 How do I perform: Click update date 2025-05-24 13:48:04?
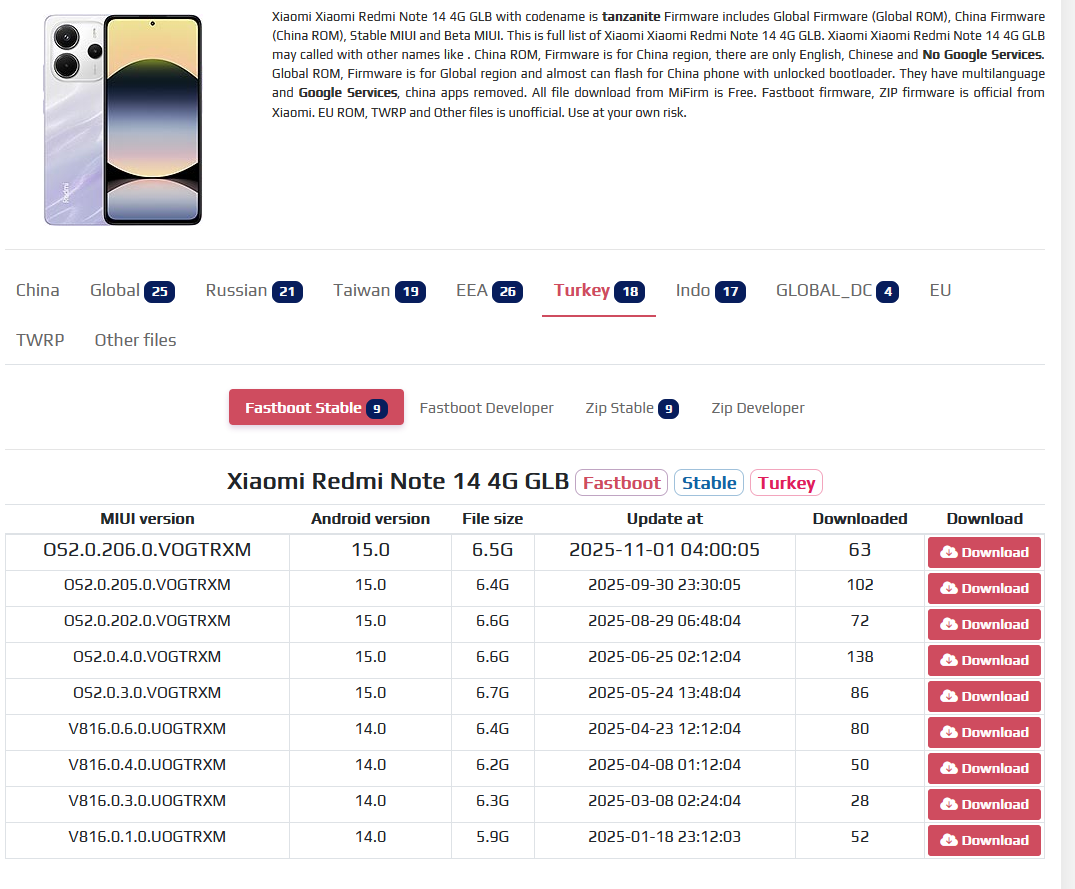pos(664,693)
